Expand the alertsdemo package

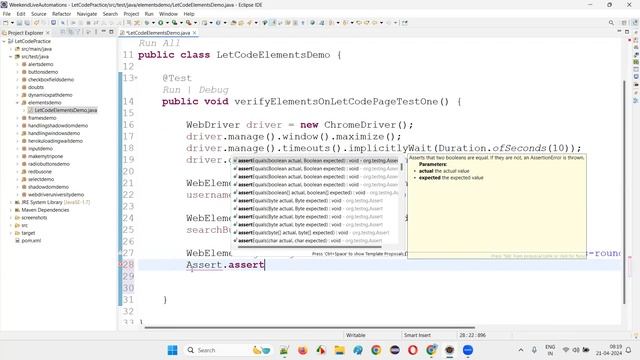click(x=18, y=64)
